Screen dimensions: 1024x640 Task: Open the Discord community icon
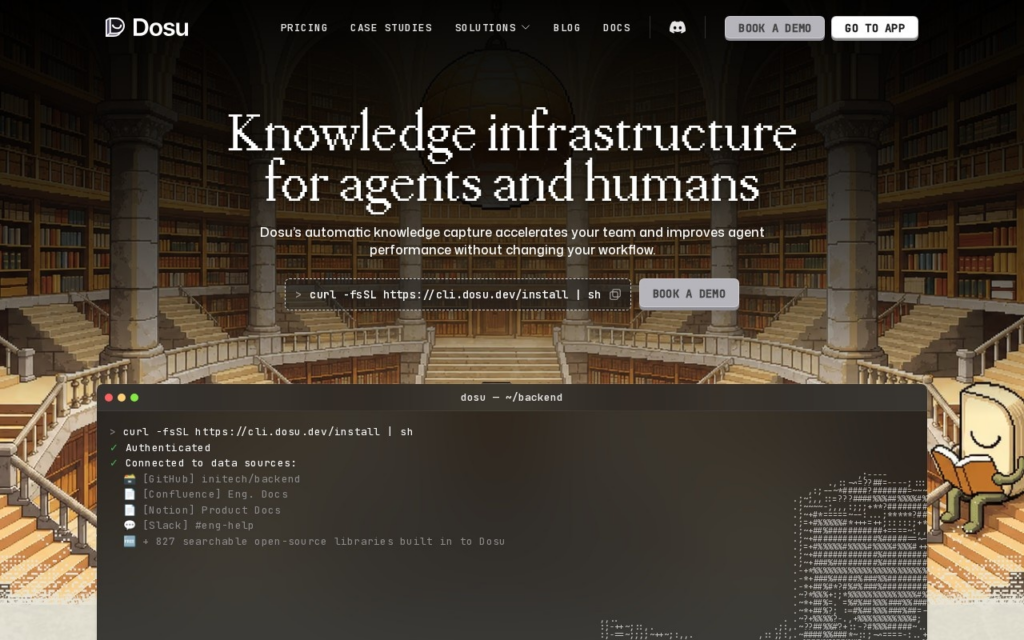pyautogui.click(x=677, y=27)
